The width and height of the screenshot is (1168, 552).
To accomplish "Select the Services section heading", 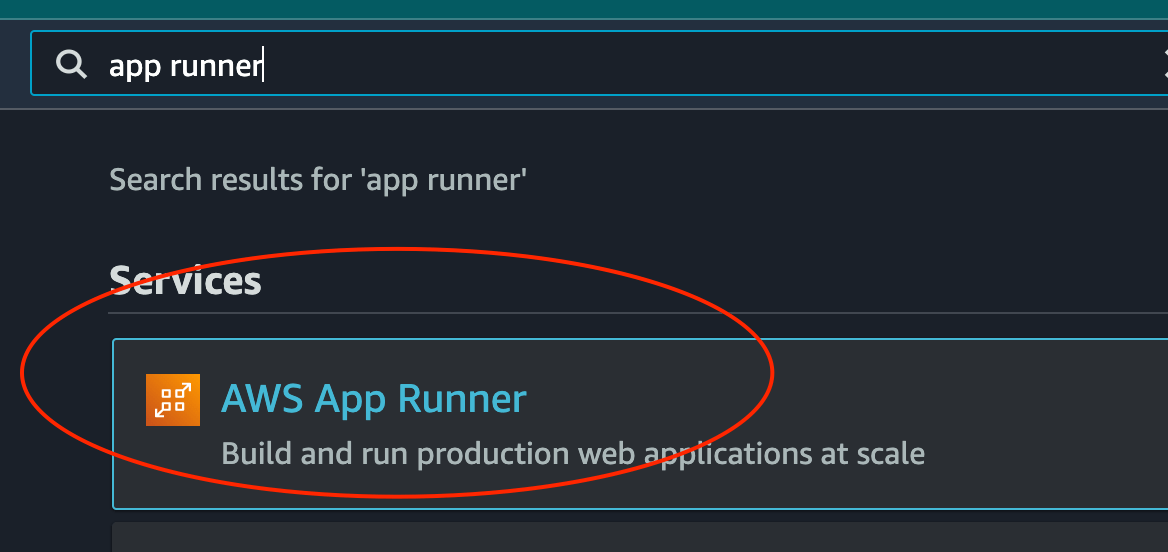I will tap(185, 281).
